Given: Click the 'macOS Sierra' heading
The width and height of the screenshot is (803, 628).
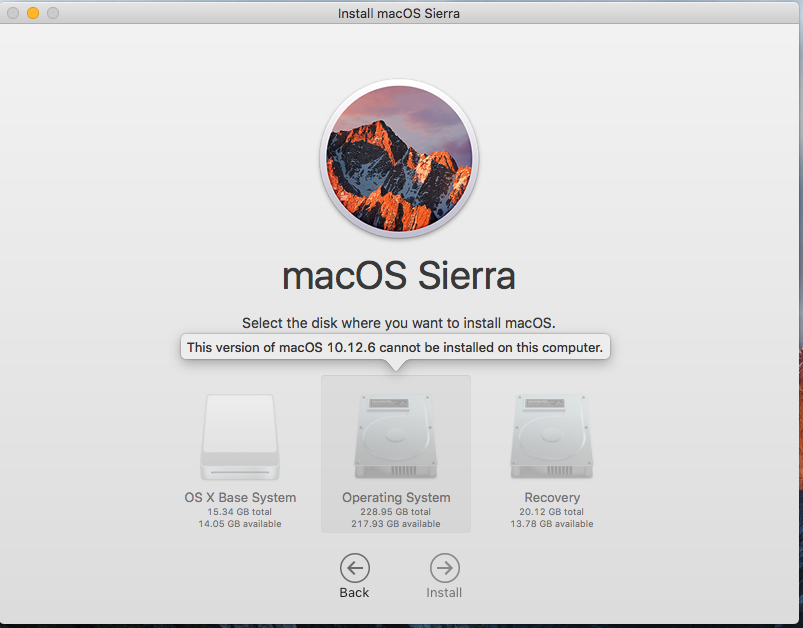Looking at the screenshot, I should pos(398,276).
